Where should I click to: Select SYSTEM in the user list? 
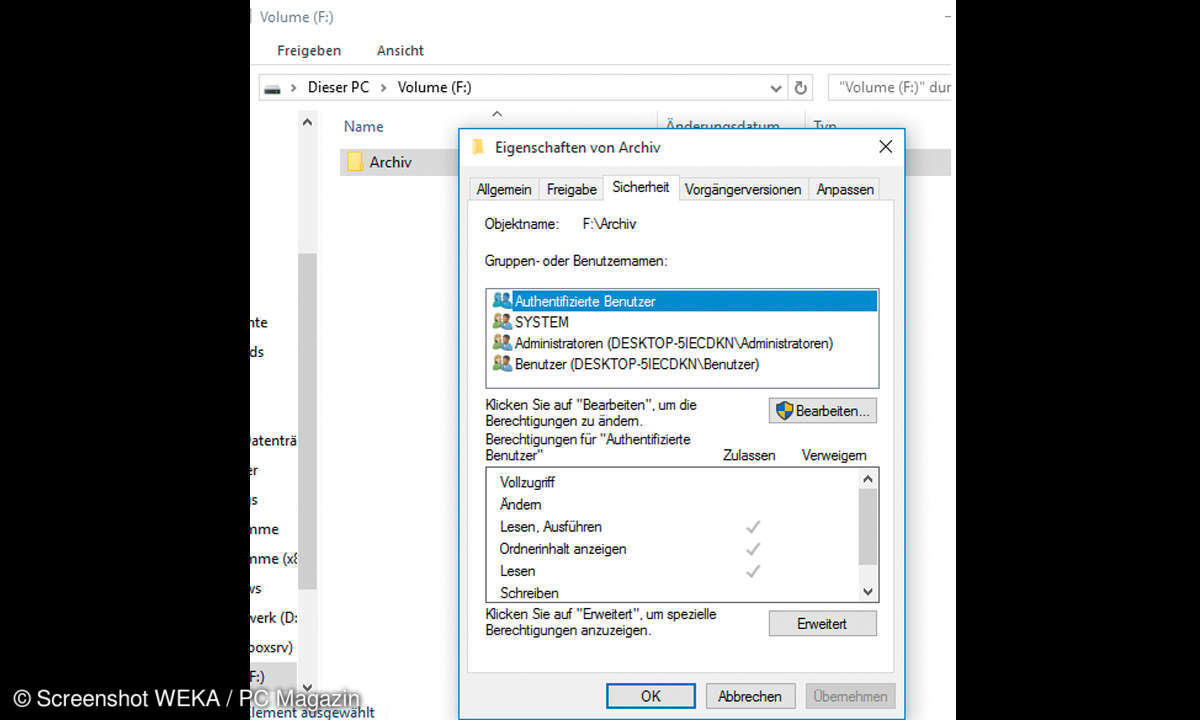682,322
